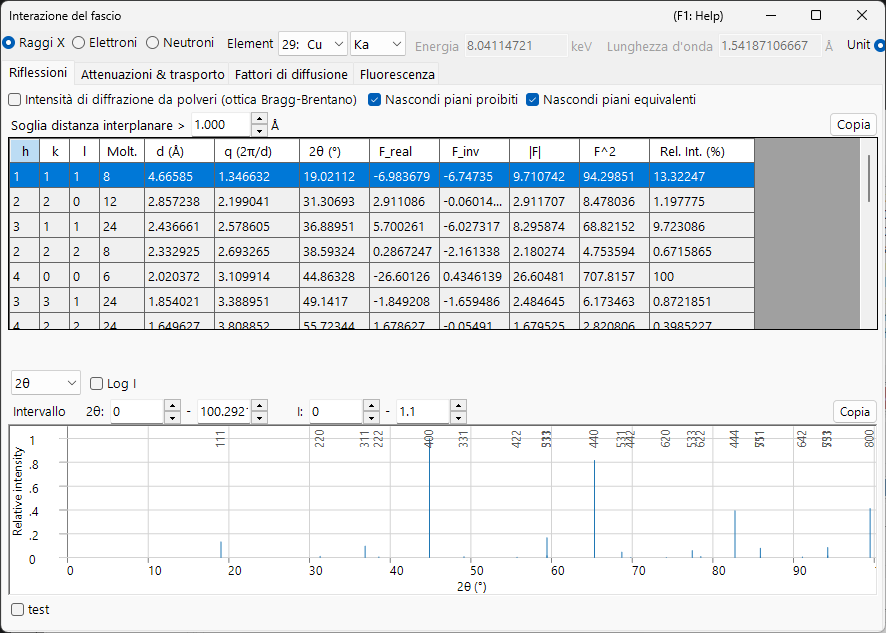Image resolution: width=886 pixels, height=633 pixels.
Task: Close the Interazione del fascio window
Action: tap(862, 15)
